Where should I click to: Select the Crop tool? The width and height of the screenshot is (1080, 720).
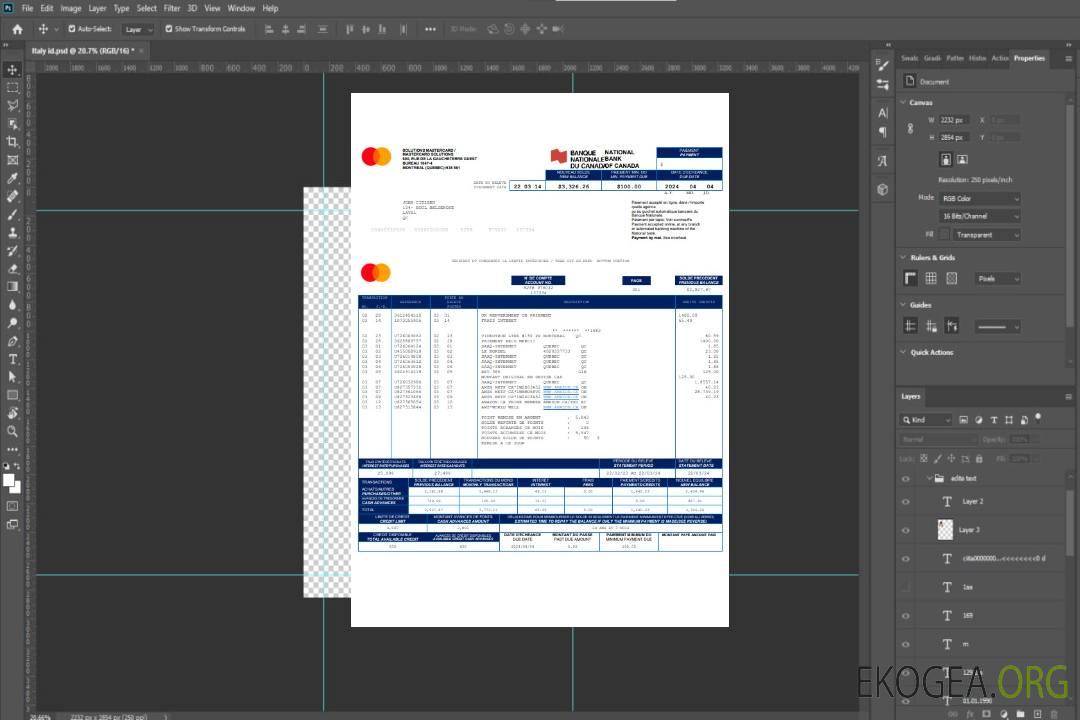(12, 142)
